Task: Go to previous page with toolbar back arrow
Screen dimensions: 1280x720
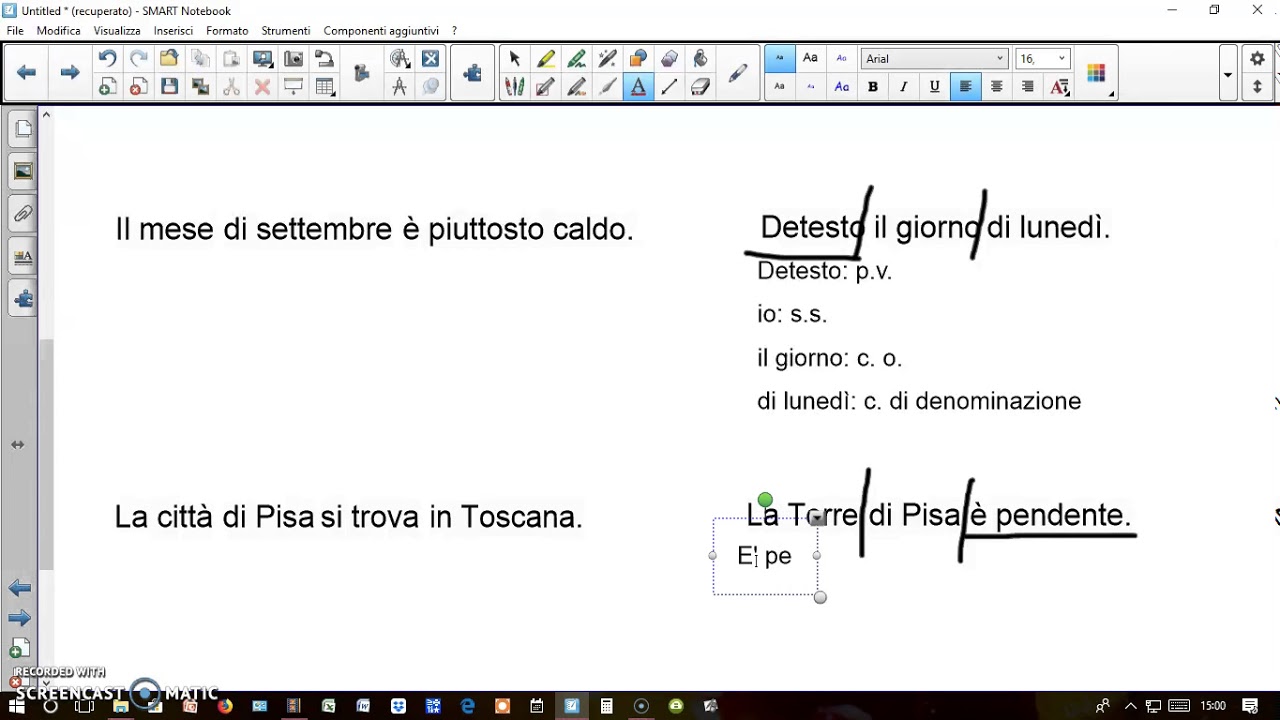Action: point(27,72)
